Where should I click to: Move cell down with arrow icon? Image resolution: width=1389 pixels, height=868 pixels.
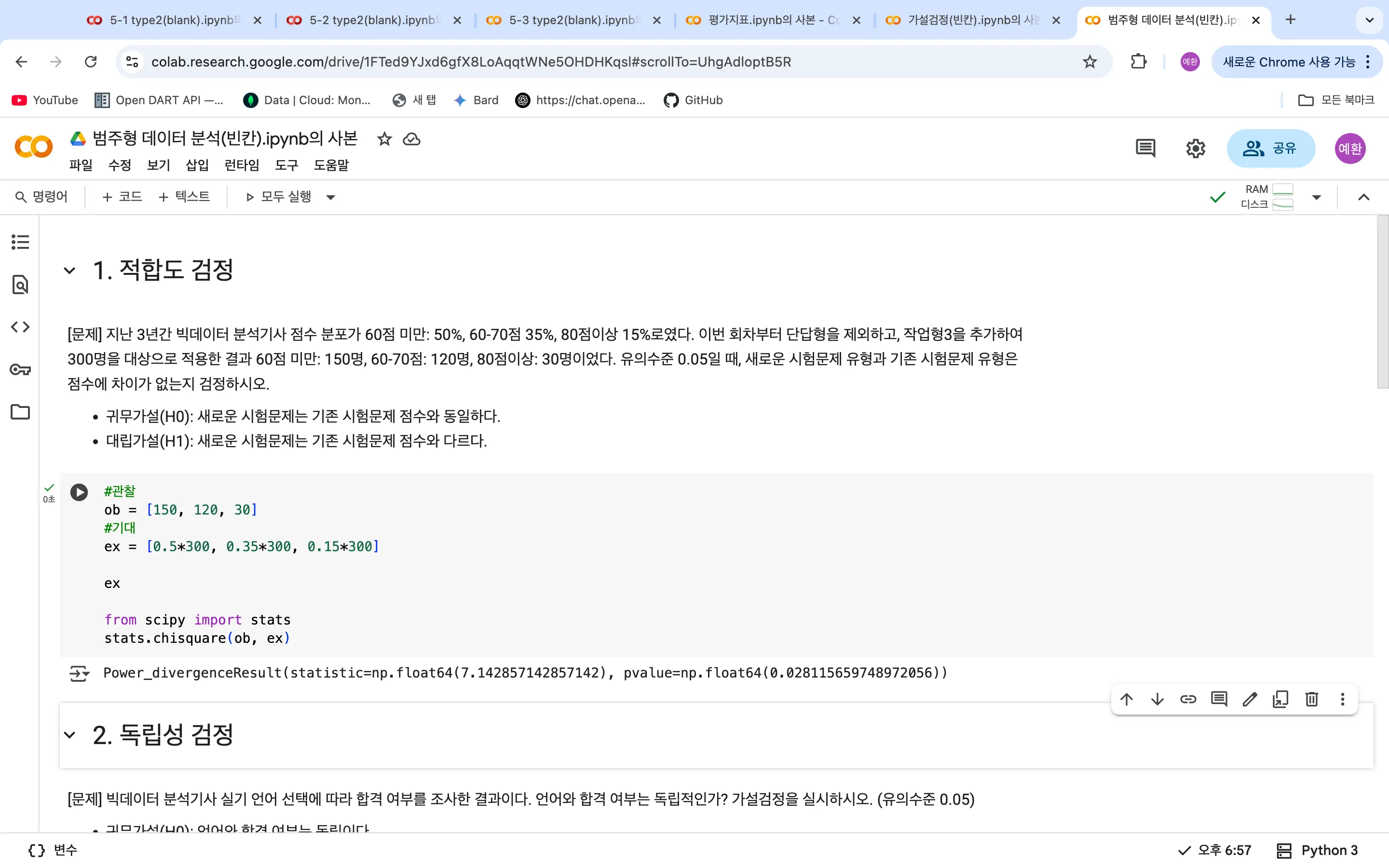[1157, 699]
